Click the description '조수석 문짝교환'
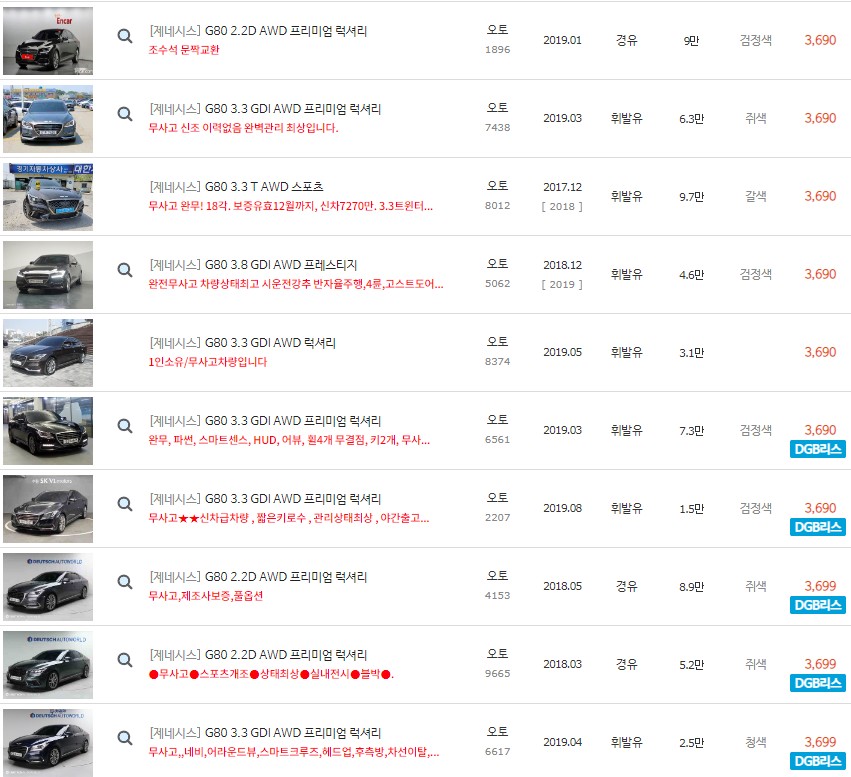The width and height of the screenshot is (851, 777). pos(184,50)
